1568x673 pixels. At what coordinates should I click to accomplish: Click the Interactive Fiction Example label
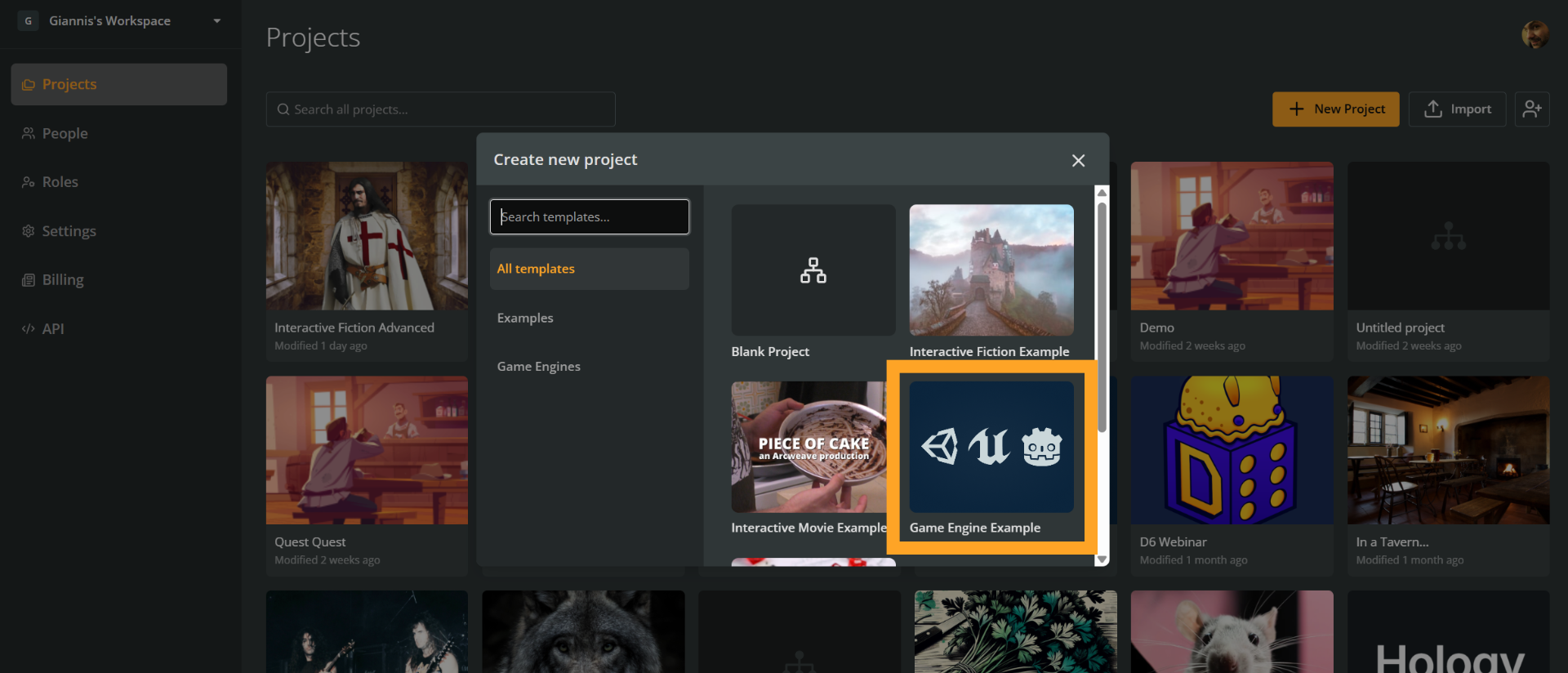(989, 352)
